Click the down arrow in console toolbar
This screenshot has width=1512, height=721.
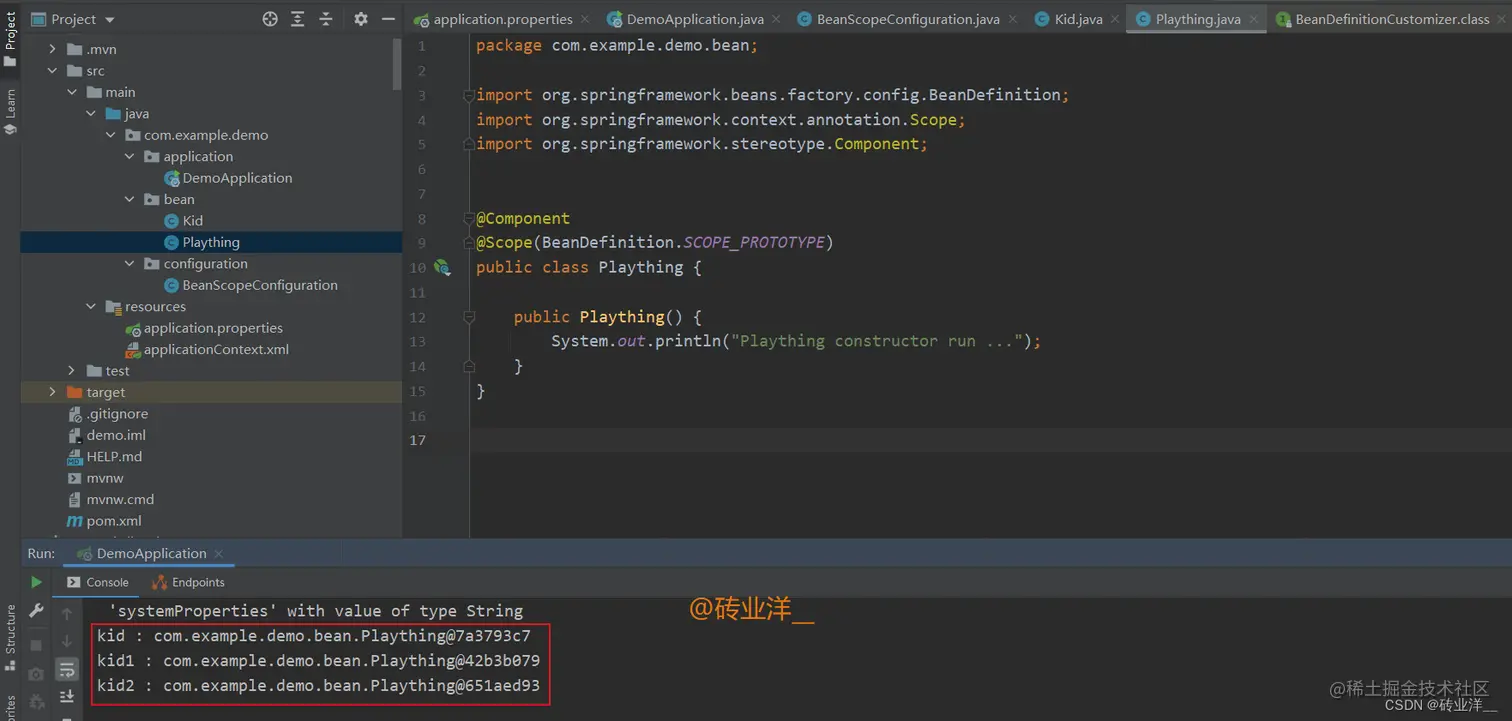(x=67, y=641)
